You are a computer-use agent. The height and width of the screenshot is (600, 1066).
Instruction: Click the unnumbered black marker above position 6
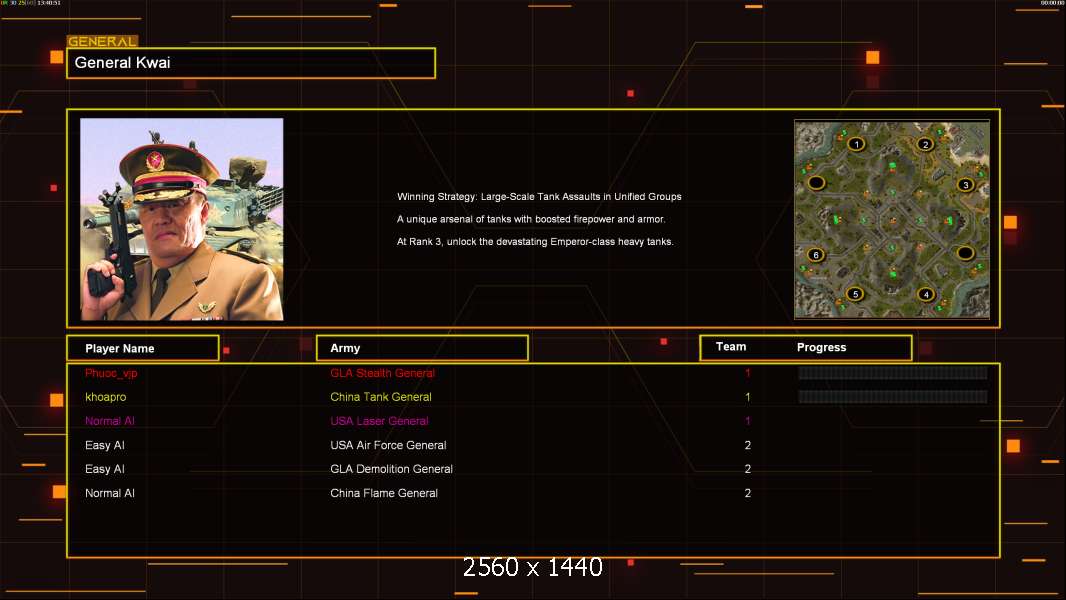pyautogui.click(x=816, y=183)
